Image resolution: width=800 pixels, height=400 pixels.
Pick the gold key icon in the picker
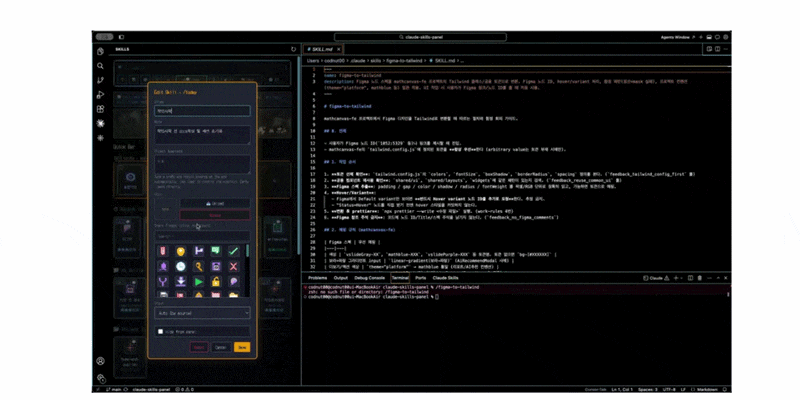[x=198, y=266]
